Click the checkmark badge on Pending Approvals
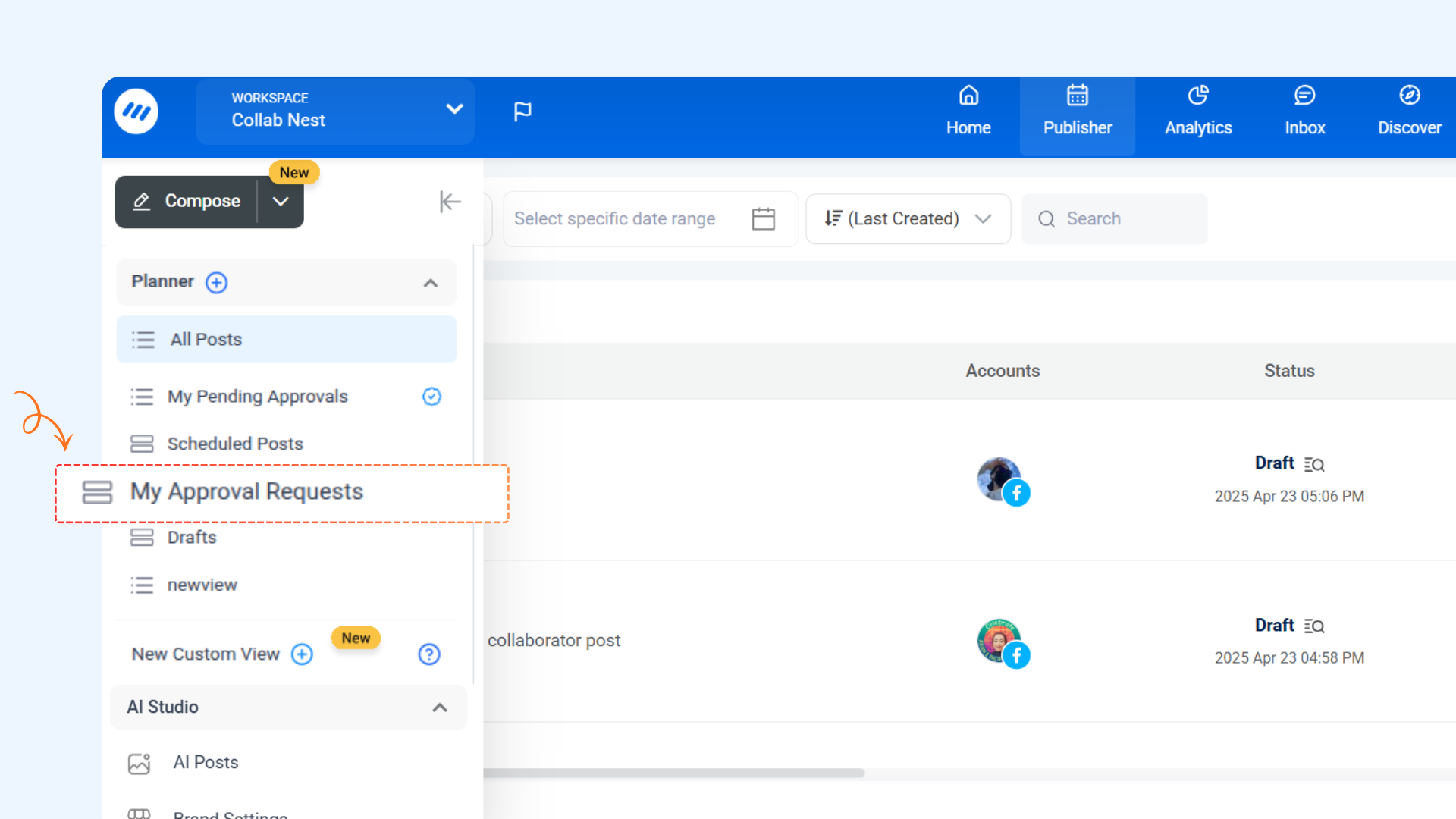 tap(431, 397)
